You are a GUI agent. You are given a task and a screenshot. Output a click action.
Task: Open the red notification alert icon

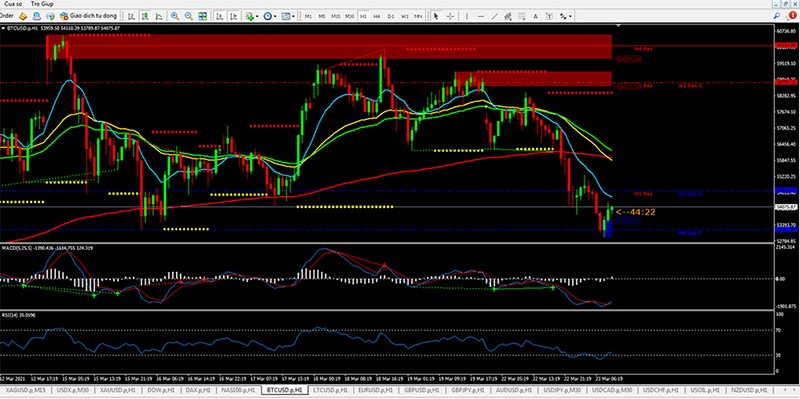[792, 15]
